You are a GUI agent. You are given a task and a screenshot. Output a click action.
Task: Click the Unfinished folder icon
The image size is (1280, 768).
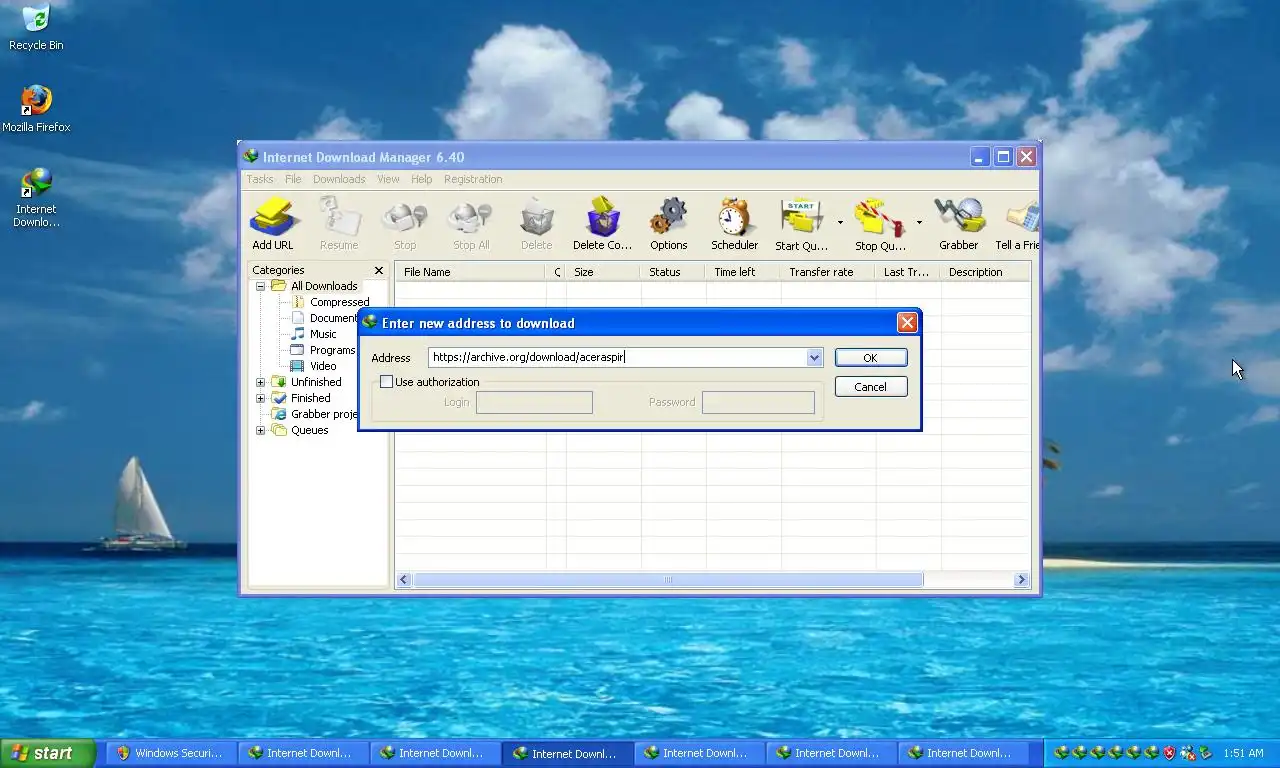point(279,382)
